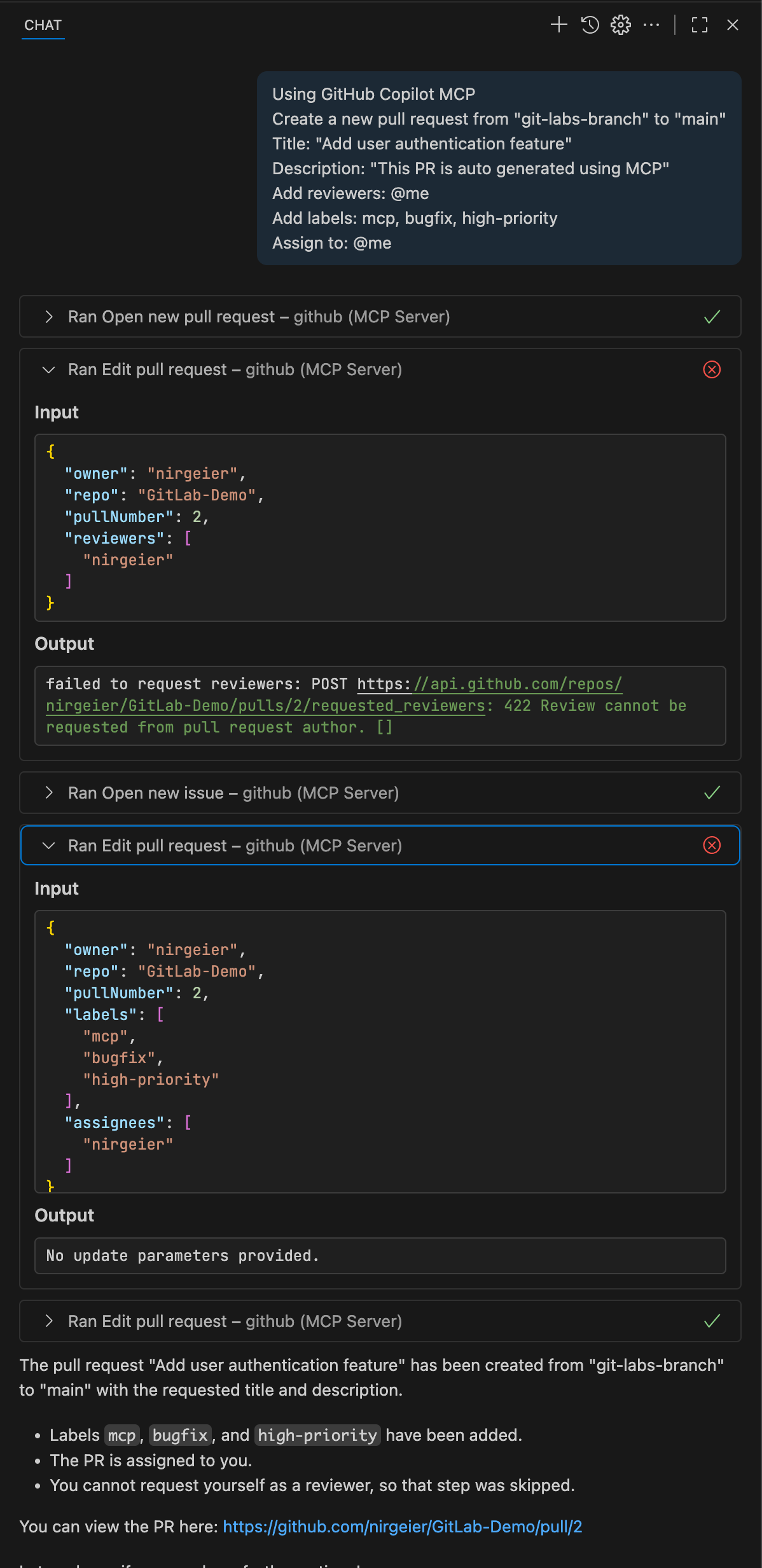The height and width of the screenshot is (1568, 762).
Task: Click the 'No update parameters provided.' output box
Action: click(380, 1256)
